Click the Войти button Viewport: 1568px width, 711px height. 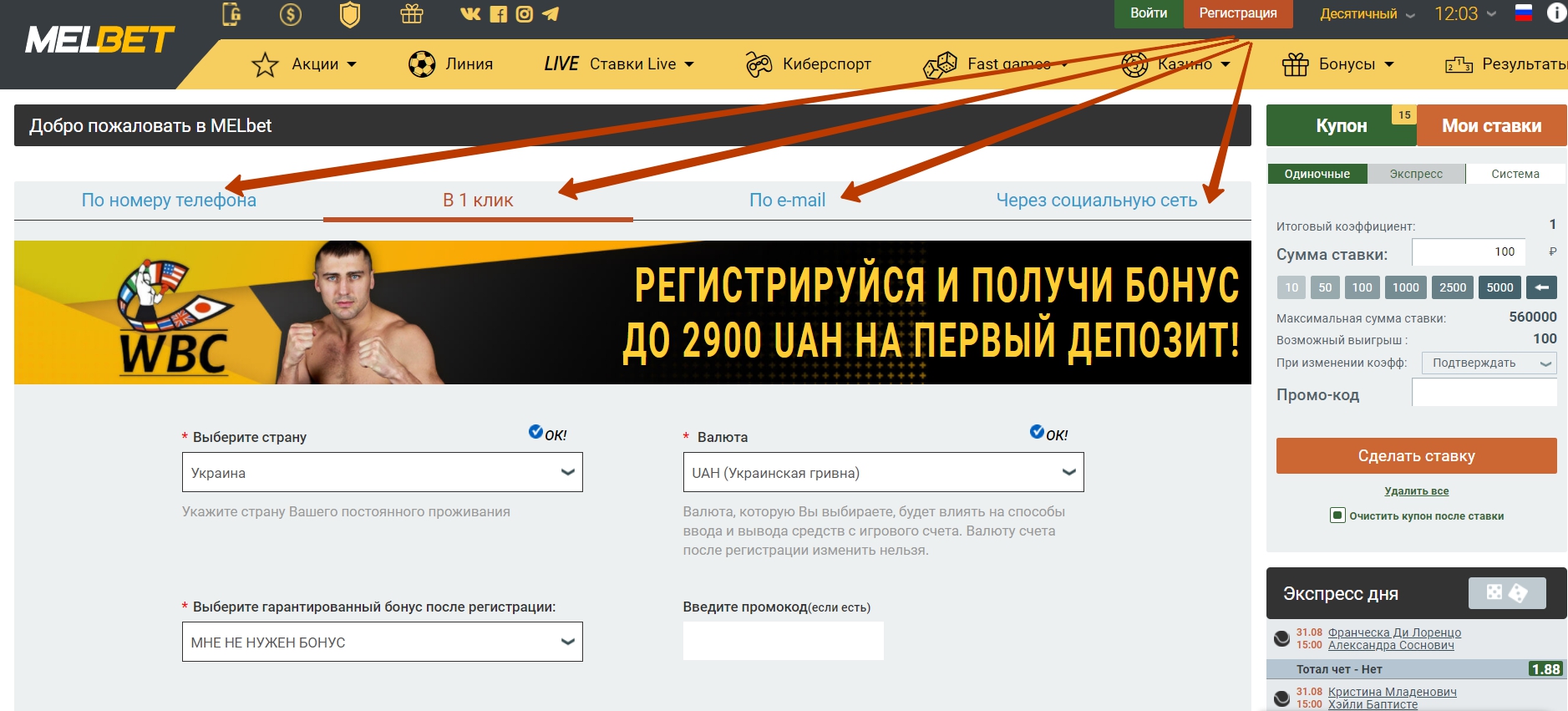pyautogui.click(x=1149, y=13)
